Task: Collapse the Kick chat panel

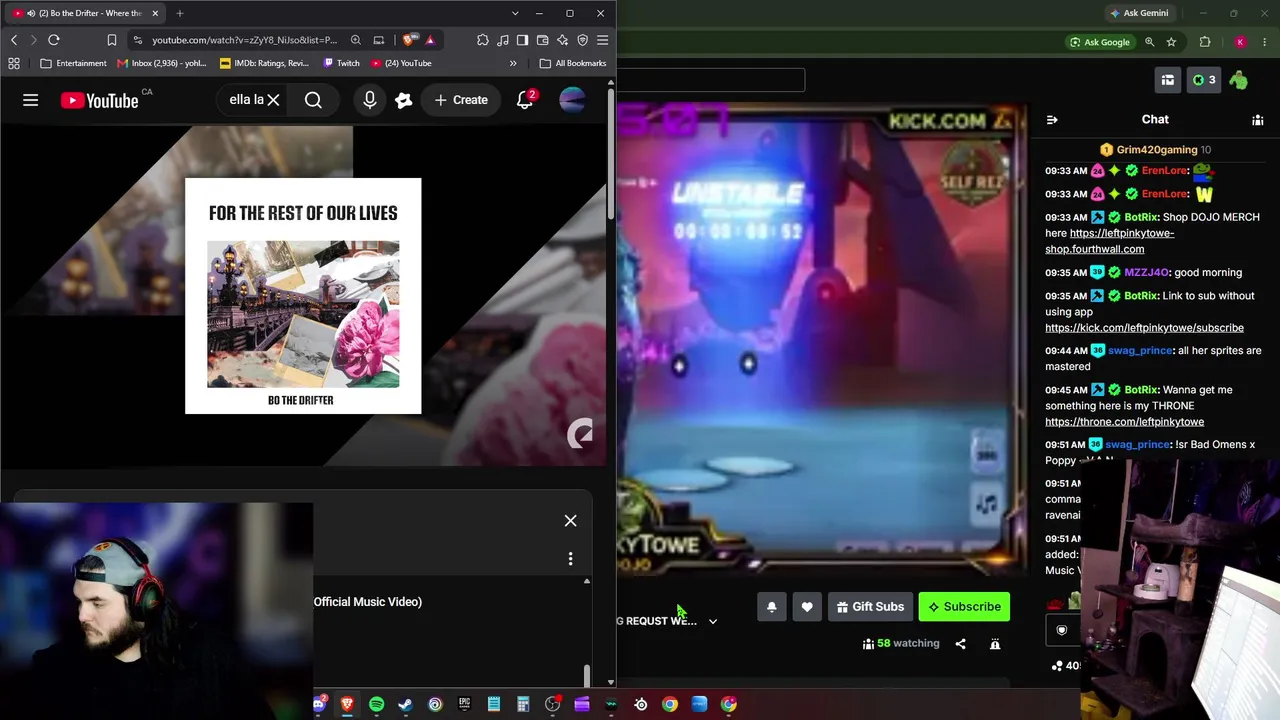Action: click(x=1052, y=120)
